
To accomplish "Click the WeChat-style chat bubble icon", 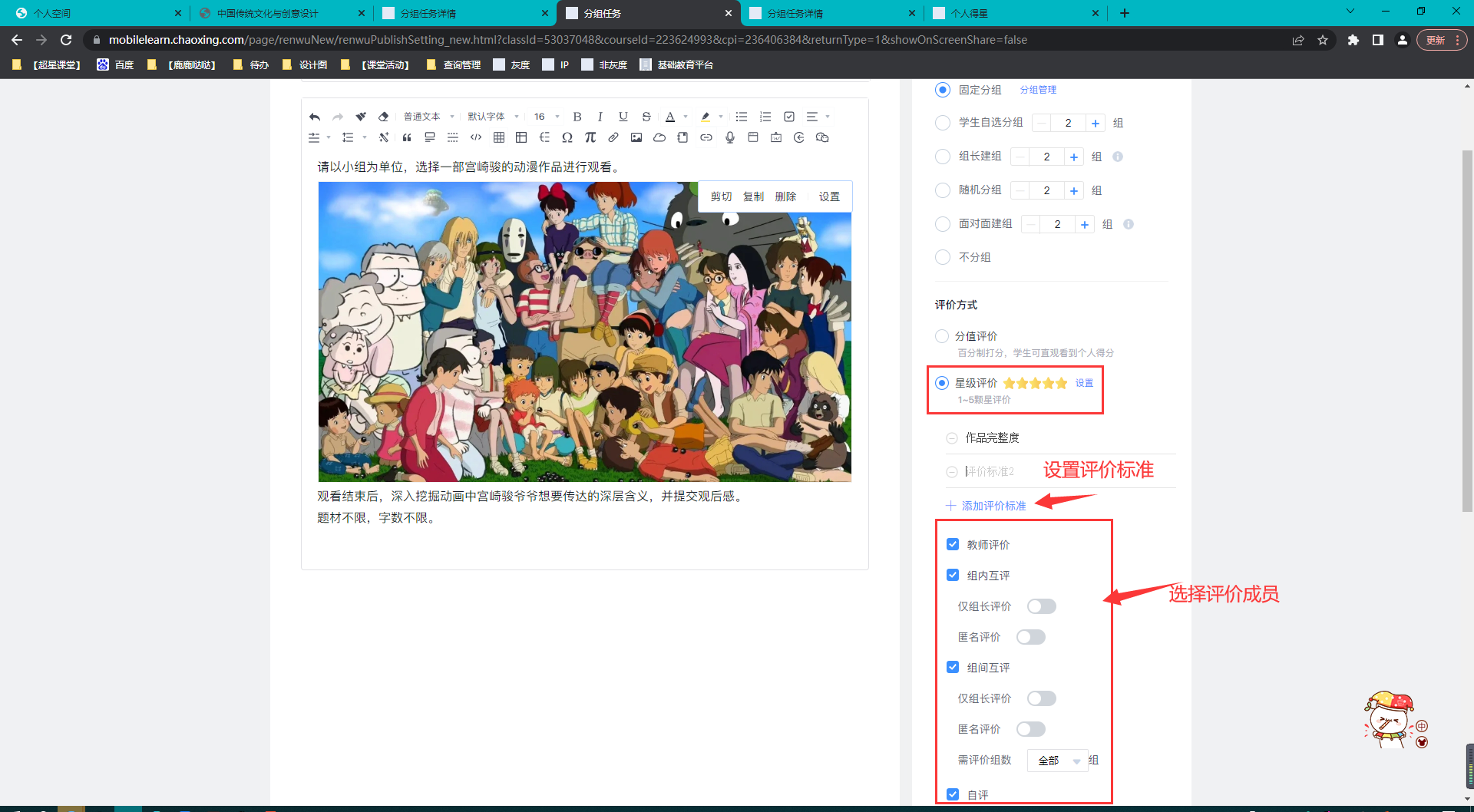I will point(822,137).
